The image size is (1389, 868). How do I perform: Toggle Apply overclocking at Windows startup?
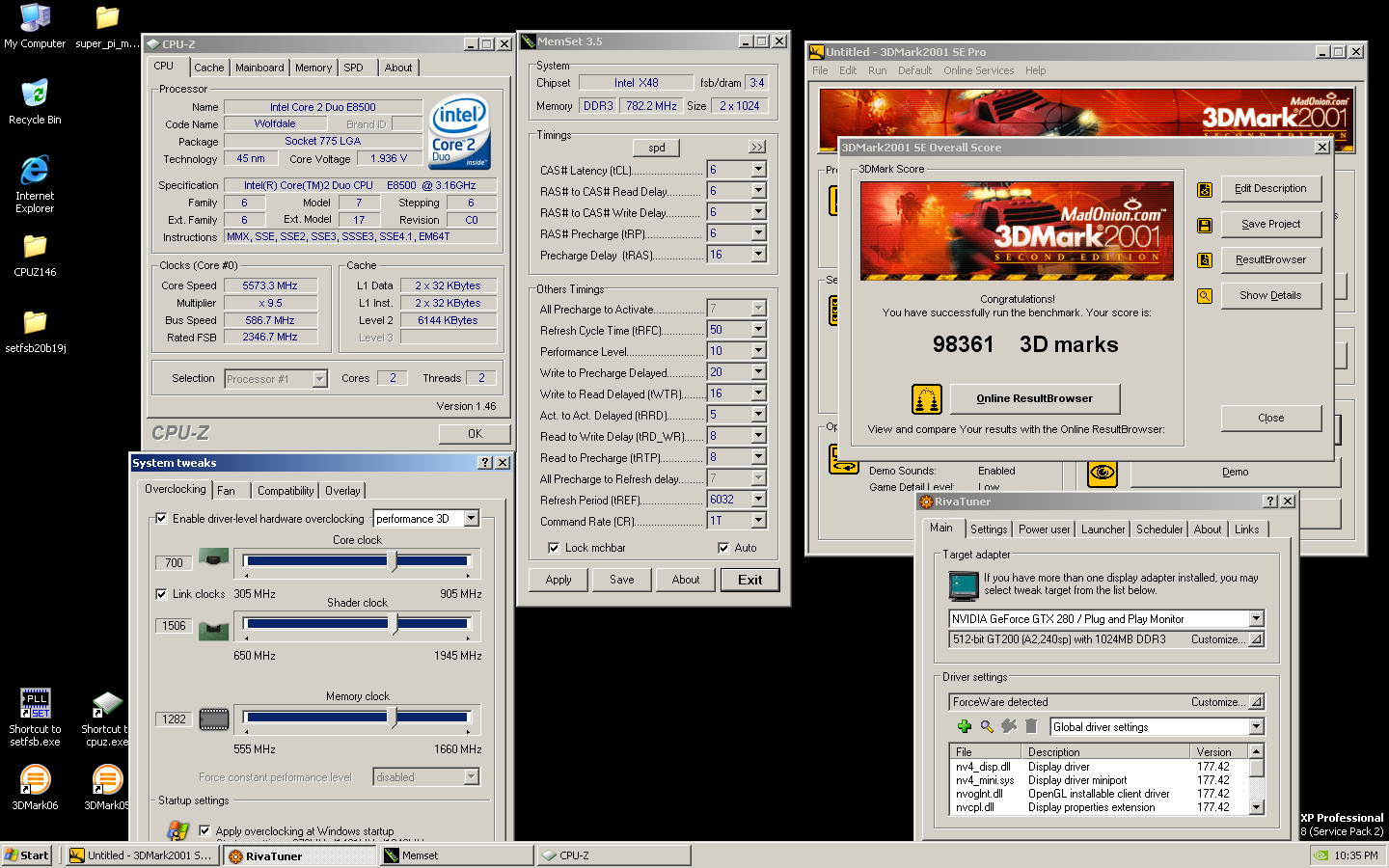[x=204, y=830]
